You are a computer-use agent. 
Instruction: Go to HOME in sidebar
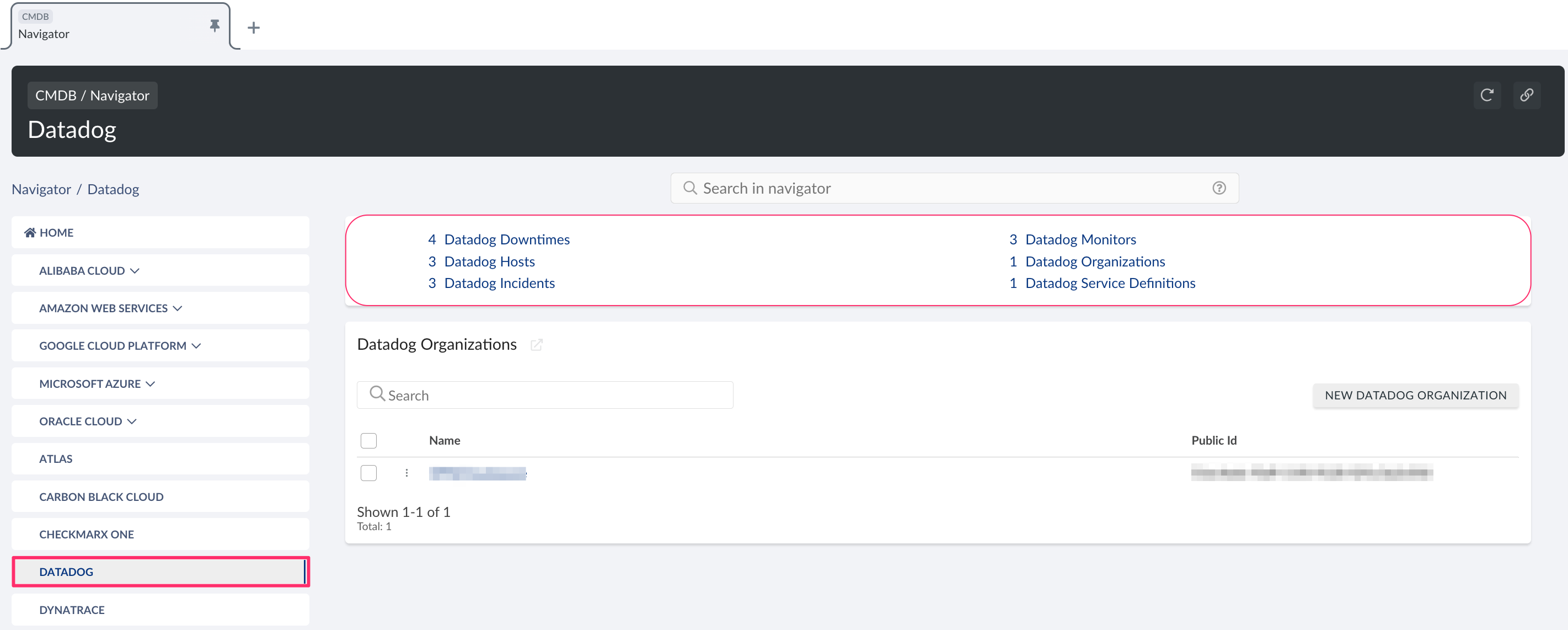[x=160, y=232]
